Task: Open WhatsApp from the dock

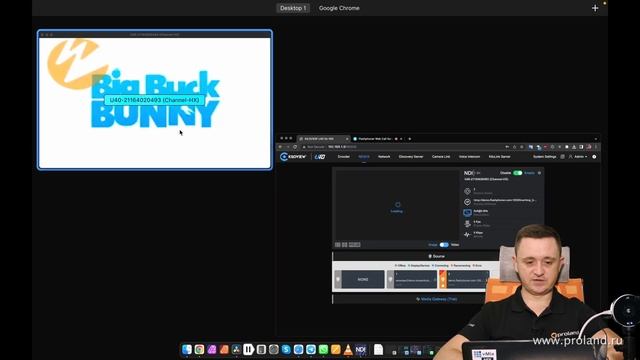Action: (323, 349)
